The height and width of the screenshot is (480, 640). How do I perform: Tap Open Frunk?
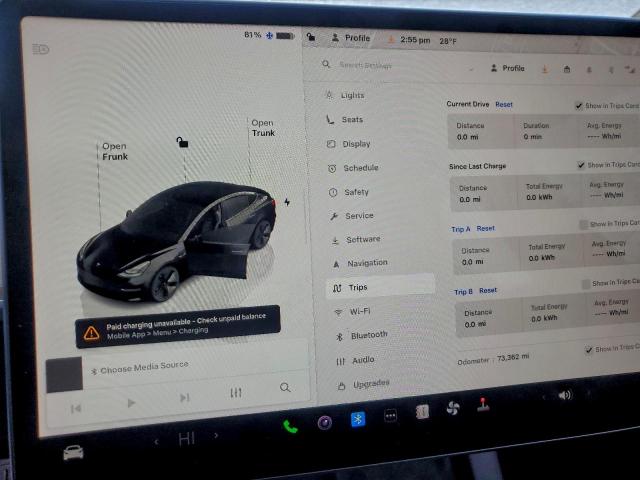coord(115,151)
